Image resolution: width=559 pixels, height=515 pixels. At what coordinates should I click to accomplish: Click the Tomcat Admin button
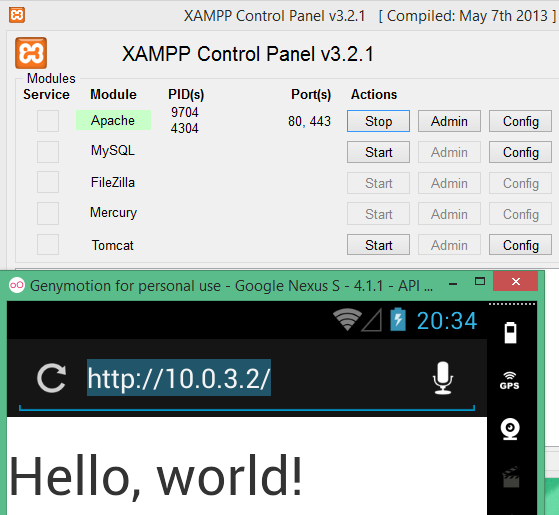[x=449, y=245]
